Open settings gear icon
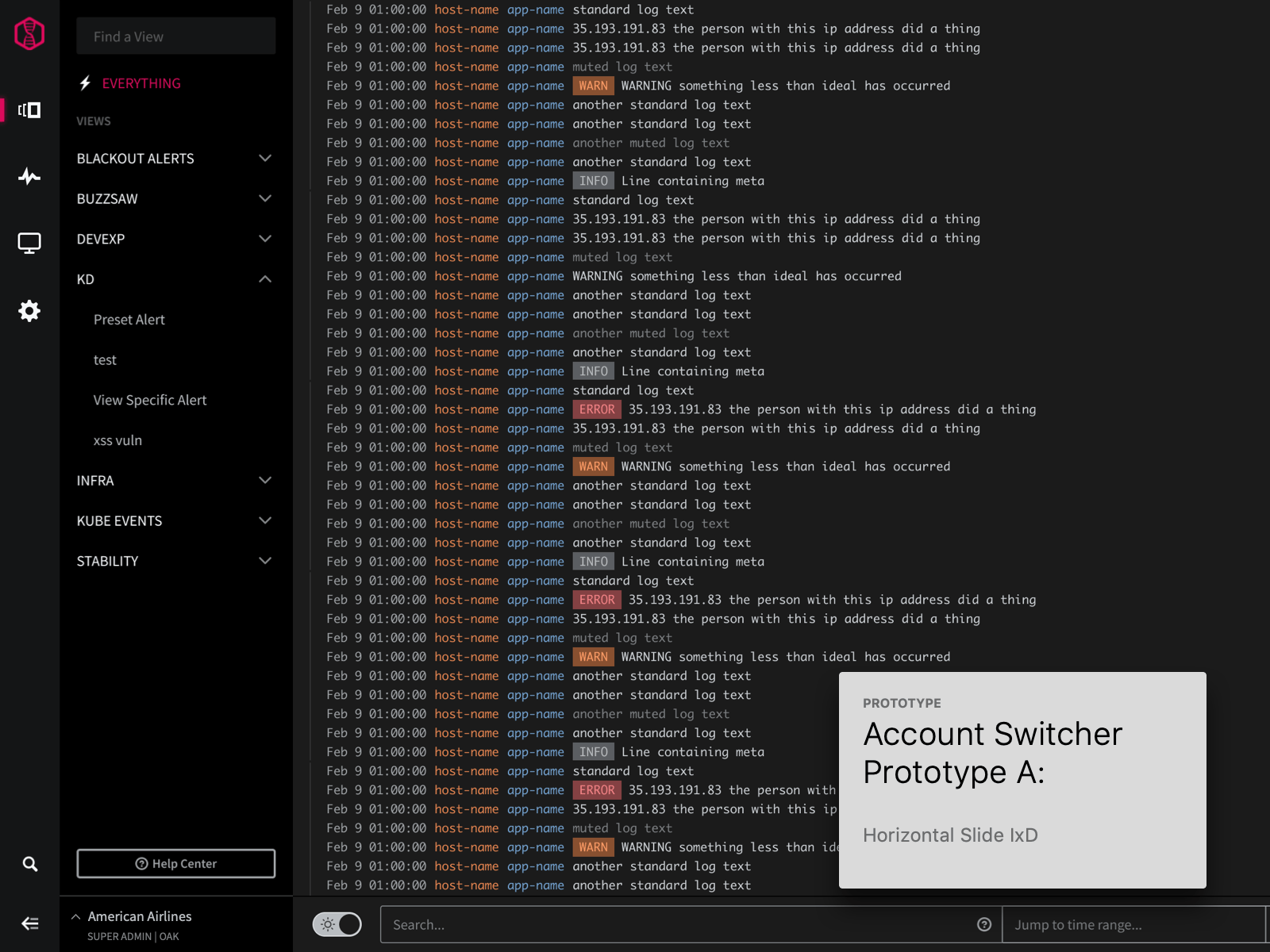 [29, 311]
